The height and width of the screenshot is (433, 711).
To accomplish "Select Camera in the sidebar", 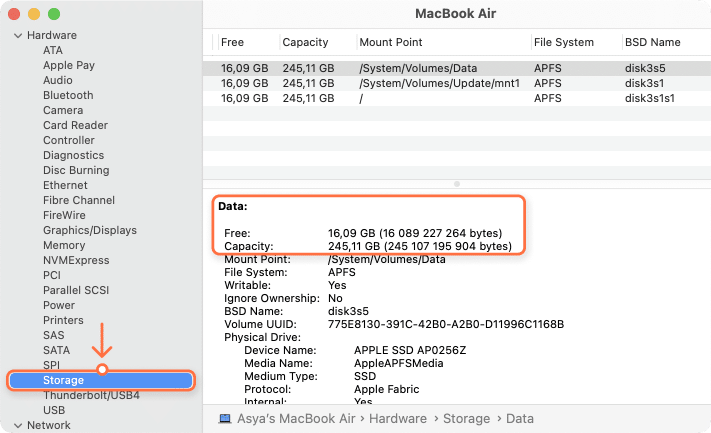I will [63, 110].
